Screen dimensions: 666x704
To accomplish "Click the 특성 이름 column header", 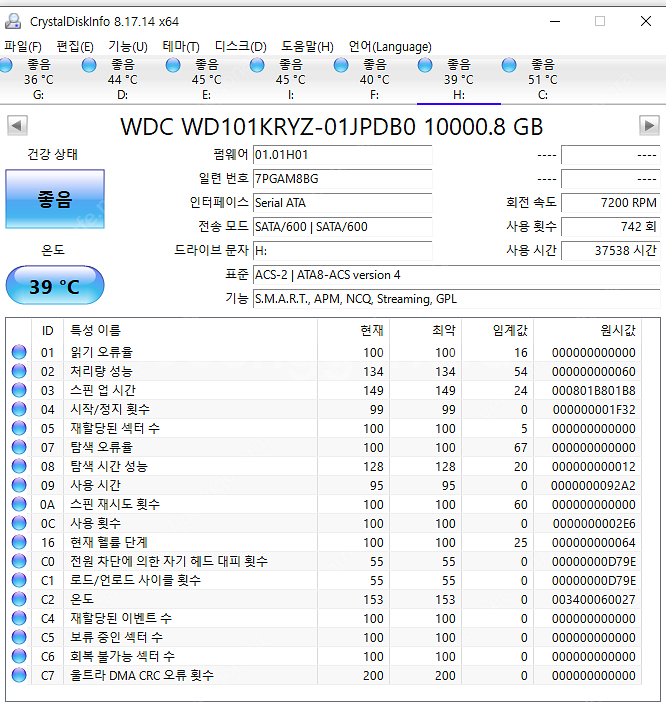I will click(190, 330).
